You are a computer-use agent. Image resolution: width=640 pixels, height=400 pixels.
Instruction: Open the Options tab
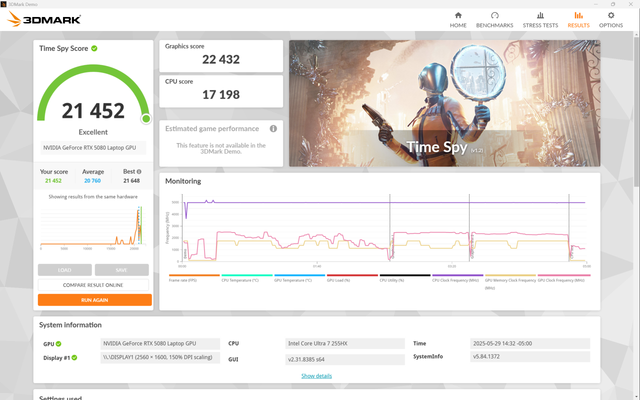611,20
